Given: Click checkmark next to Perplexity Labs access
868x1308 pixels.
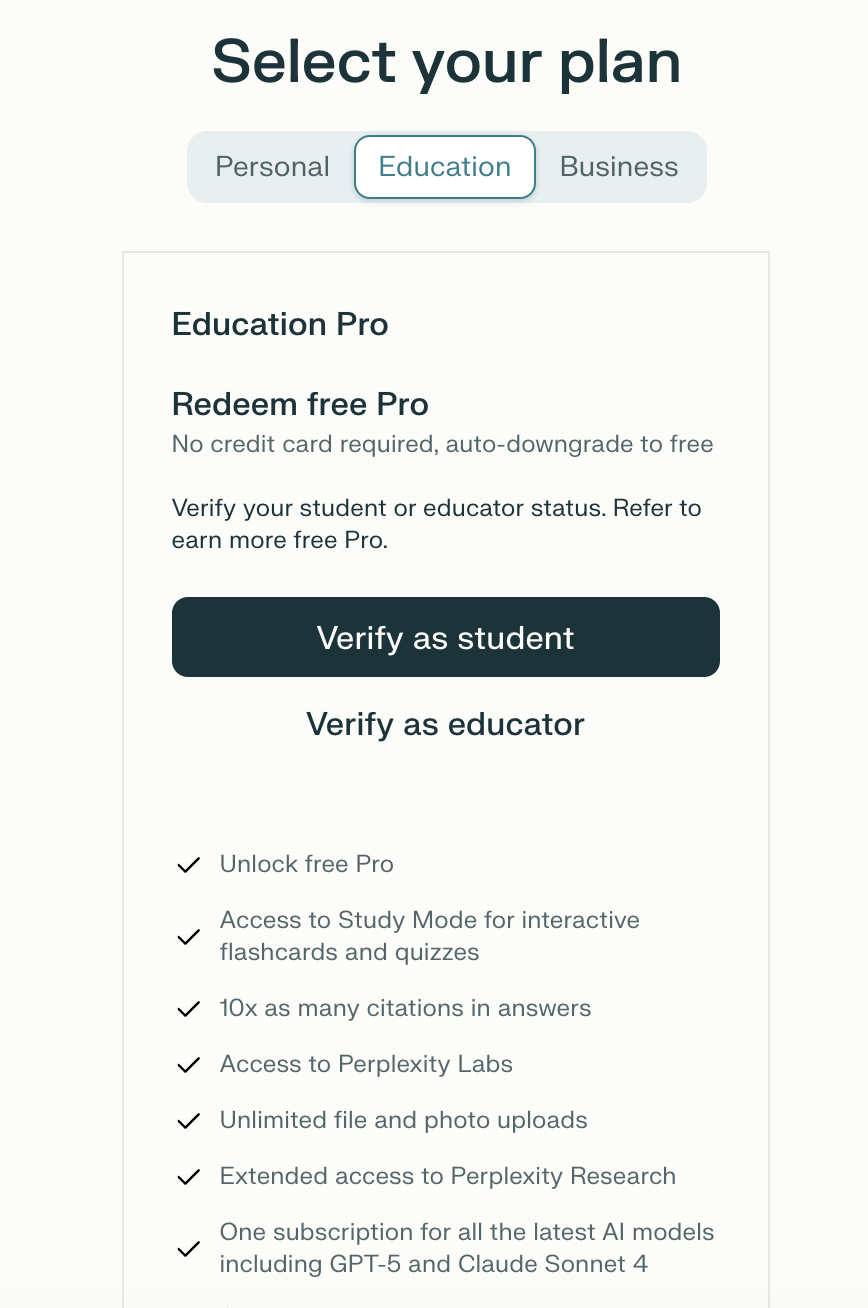Looking at the screenshot, I should pos(188,1065).
